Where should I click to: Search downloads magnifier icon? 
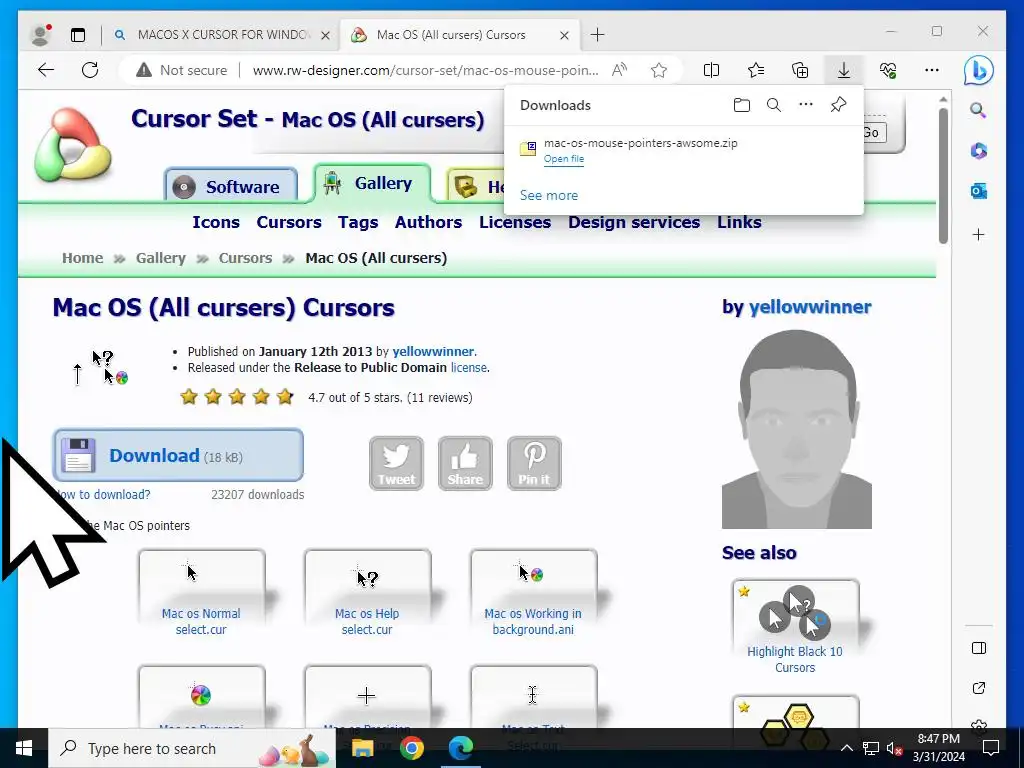[x=774, y=105]
